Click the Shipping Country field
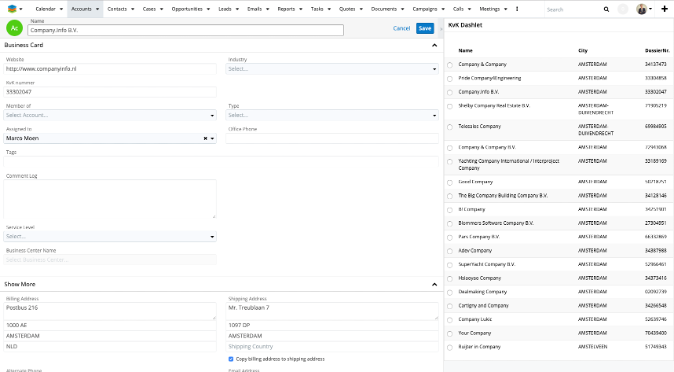This screenshot has height=372, width=674. point(332,347)
